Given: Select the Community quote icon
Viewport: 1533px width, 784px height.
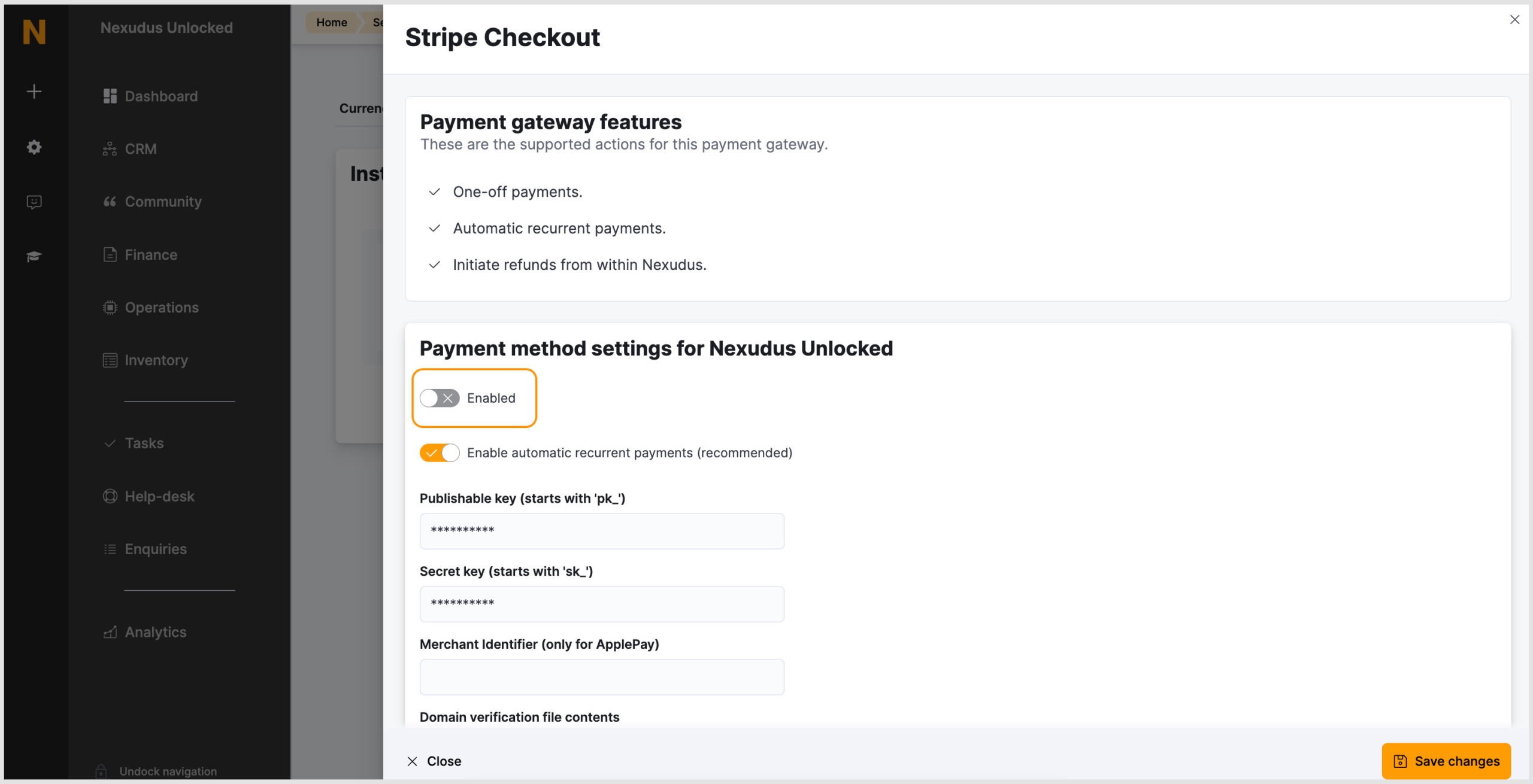Looking at the screenshot, I should tap(110, 202).
